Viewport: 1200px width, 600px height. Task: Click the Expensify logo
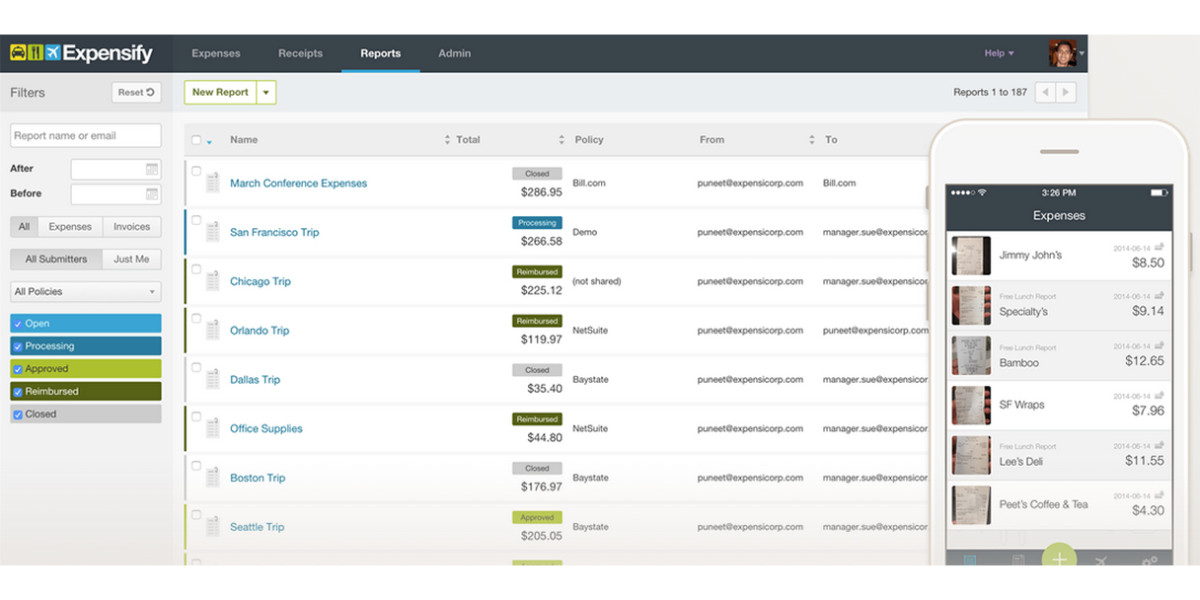[x=81, y=53]
